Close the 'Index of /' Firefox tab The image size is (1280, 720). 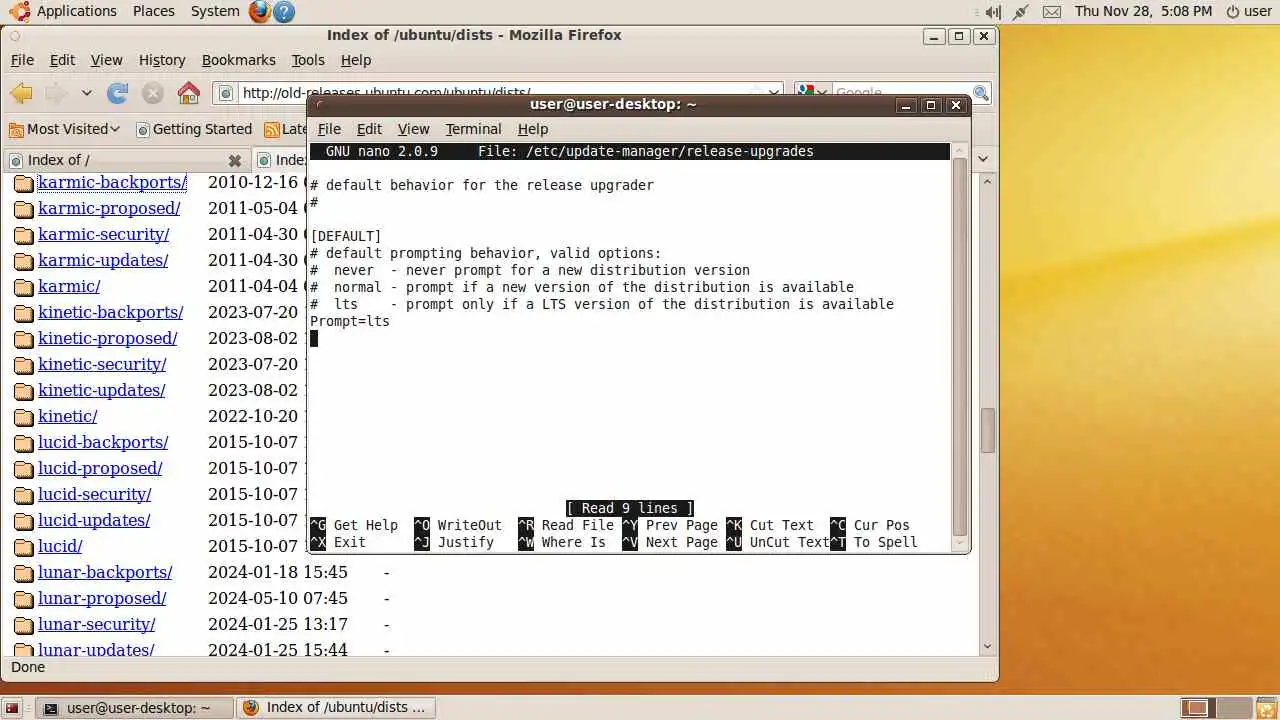tap(235, 160)
